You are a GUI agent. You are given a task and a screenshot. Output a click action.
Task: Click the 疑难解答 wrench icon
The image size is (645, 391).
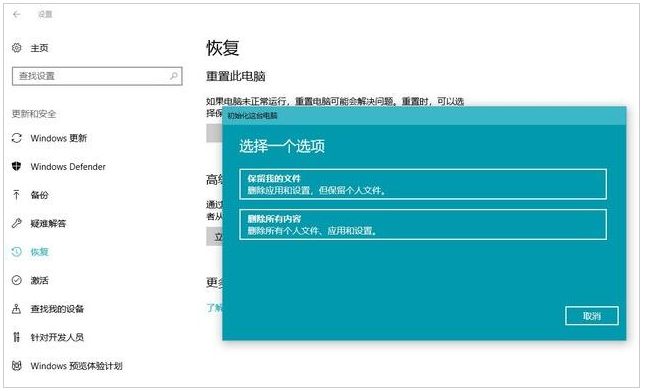click(x=16, y=223)
